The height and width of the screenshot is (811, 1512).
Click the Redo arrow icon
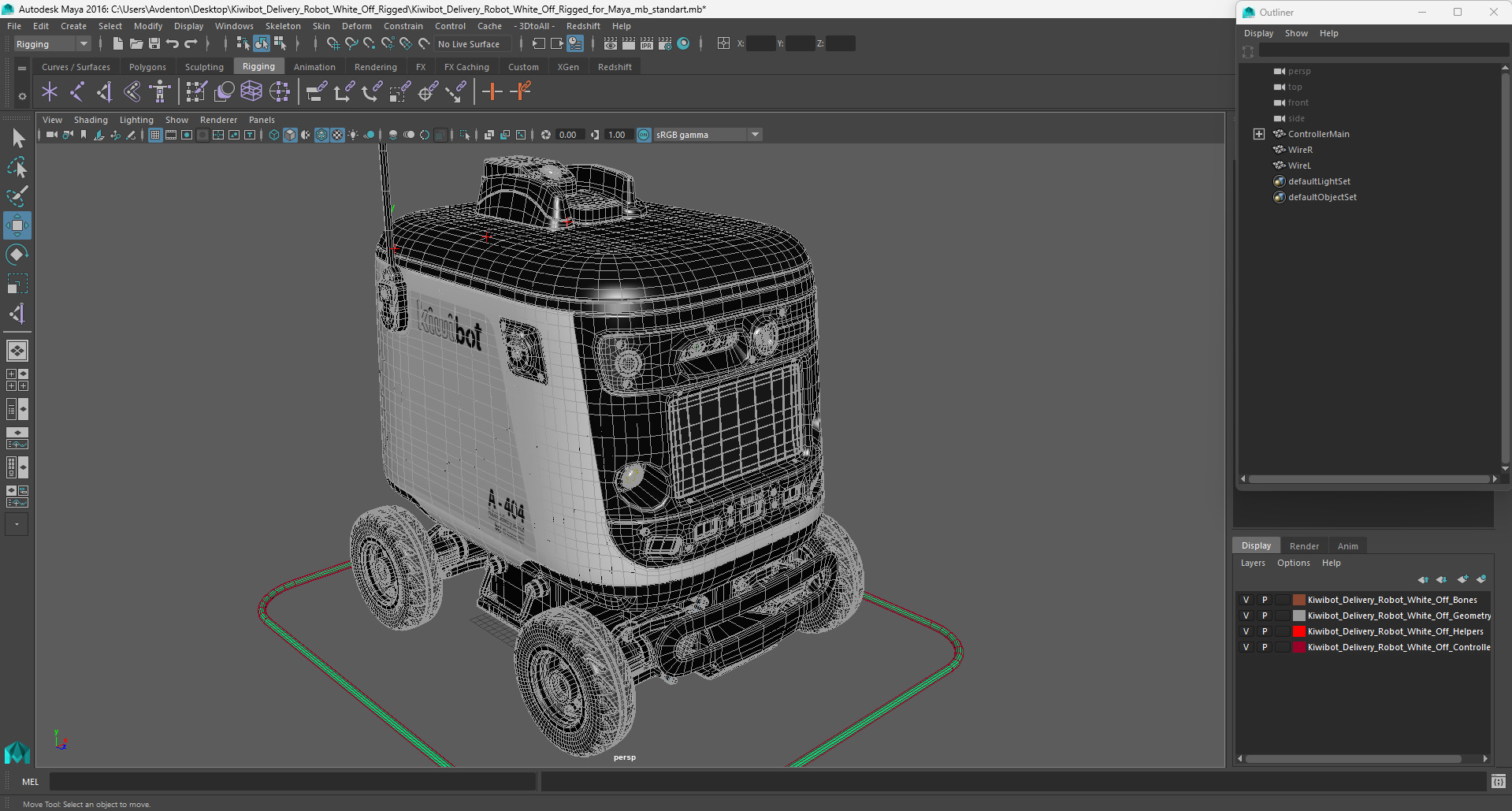point(191,44)
